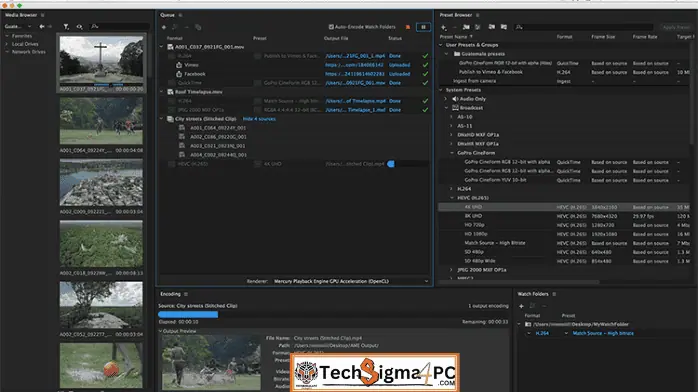
Task: Select the A001_C064 soccer field thumbnail
Action: 101,121
